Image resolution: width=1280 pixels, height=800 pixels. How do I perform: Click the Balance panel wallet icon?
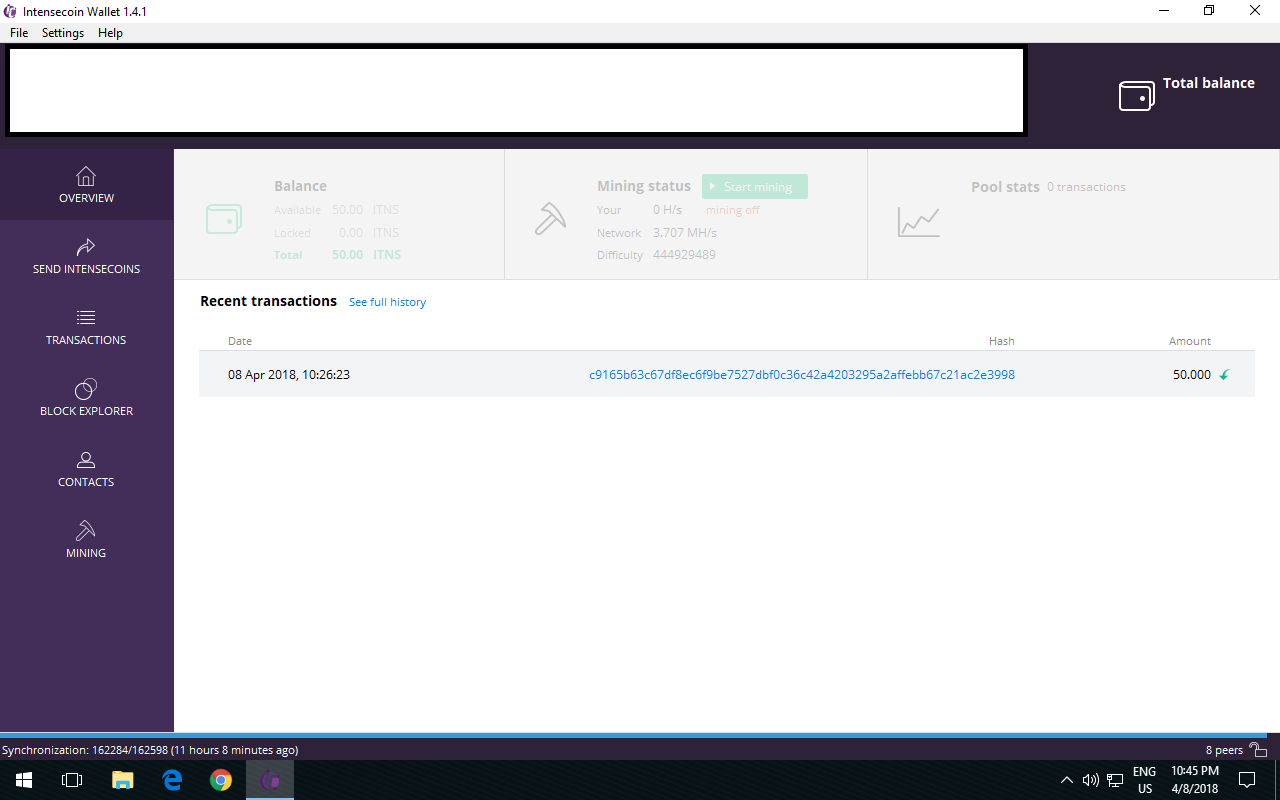pyautogui.click(x=224, y=218)
